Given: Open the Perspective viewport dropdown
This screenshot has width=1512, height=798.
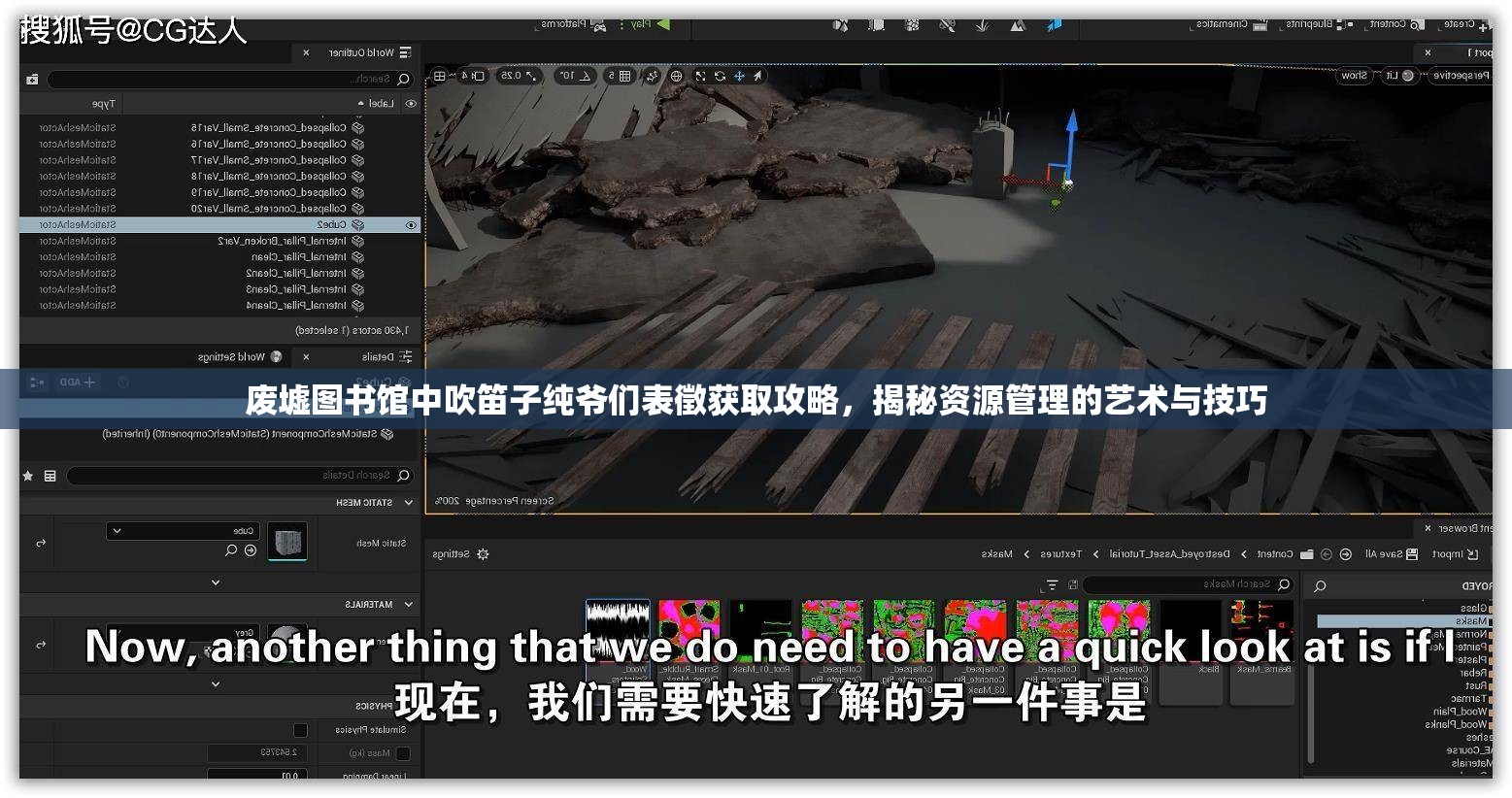Looking at the screenshot, I should point(1462,76).
